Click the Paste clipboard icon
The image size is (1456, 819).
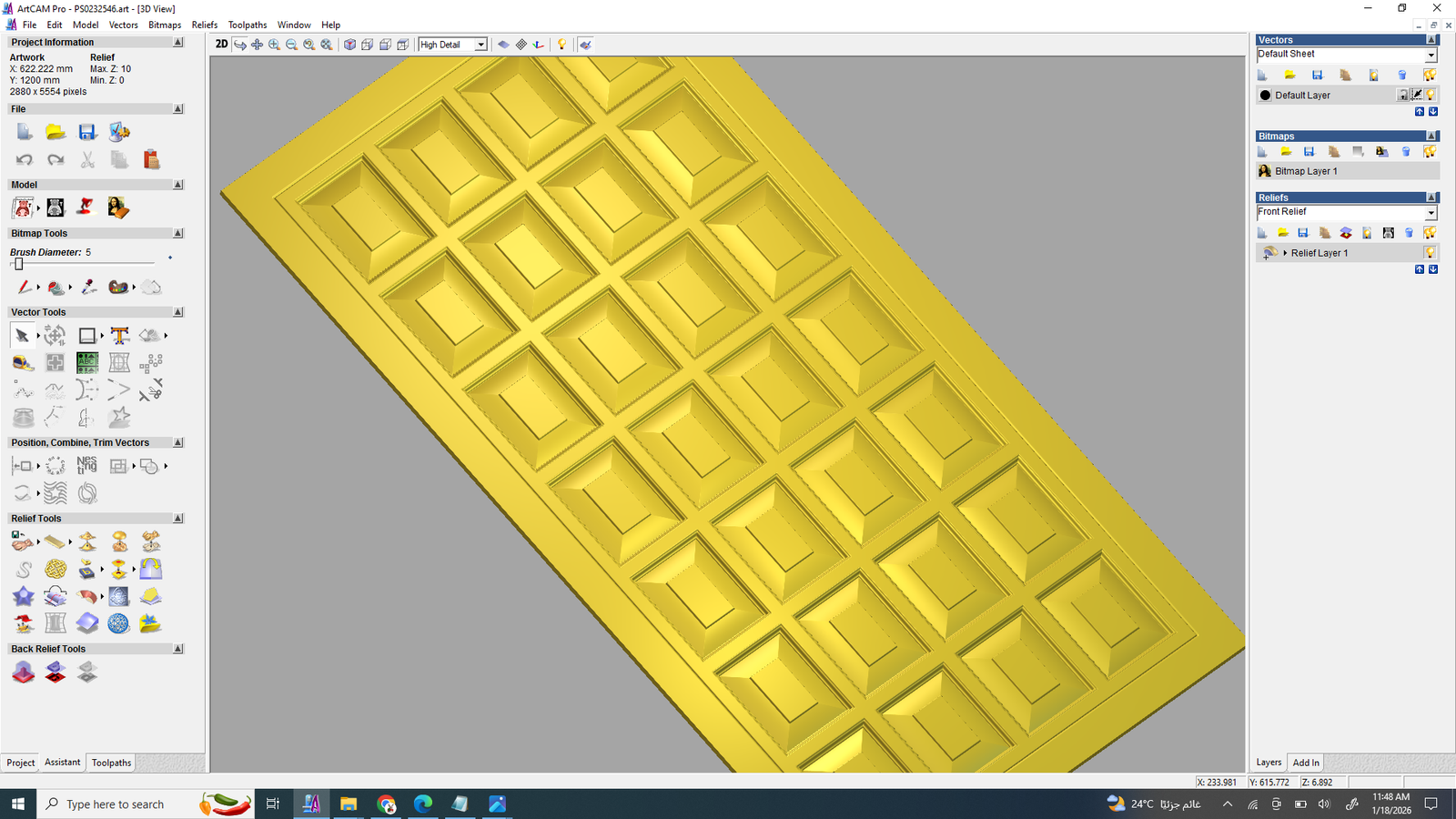point(151,160)
